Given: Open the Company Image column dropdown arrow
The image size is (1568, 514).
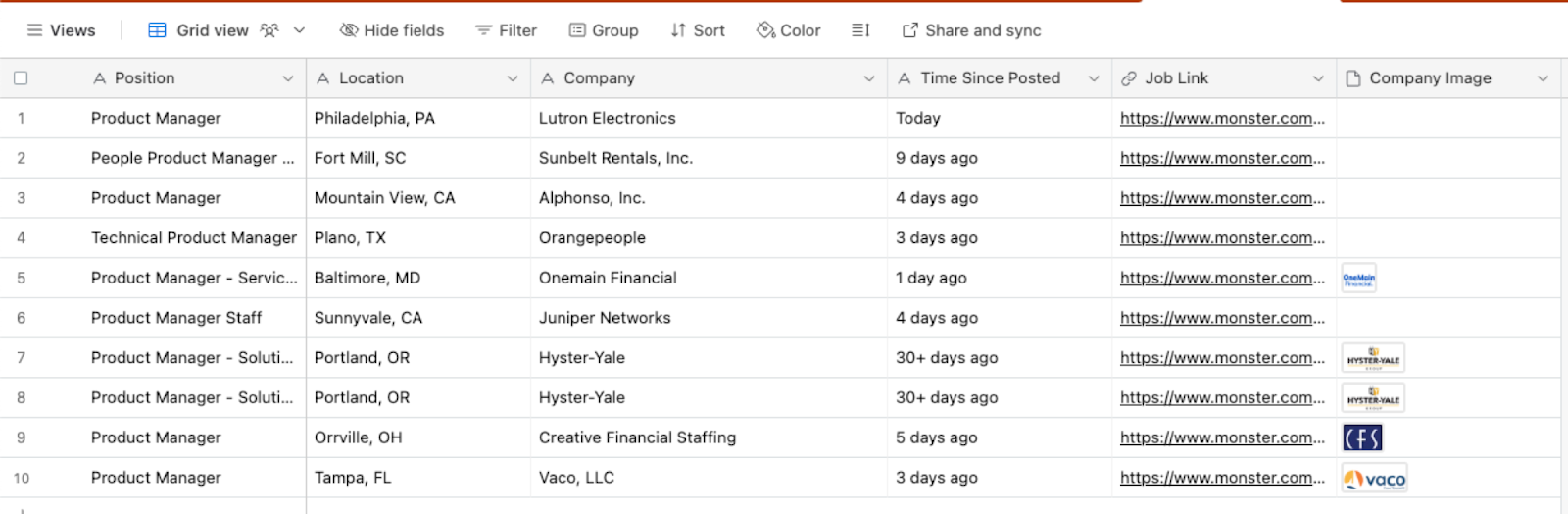Looking at the screenshot, I should (1543, 78).
